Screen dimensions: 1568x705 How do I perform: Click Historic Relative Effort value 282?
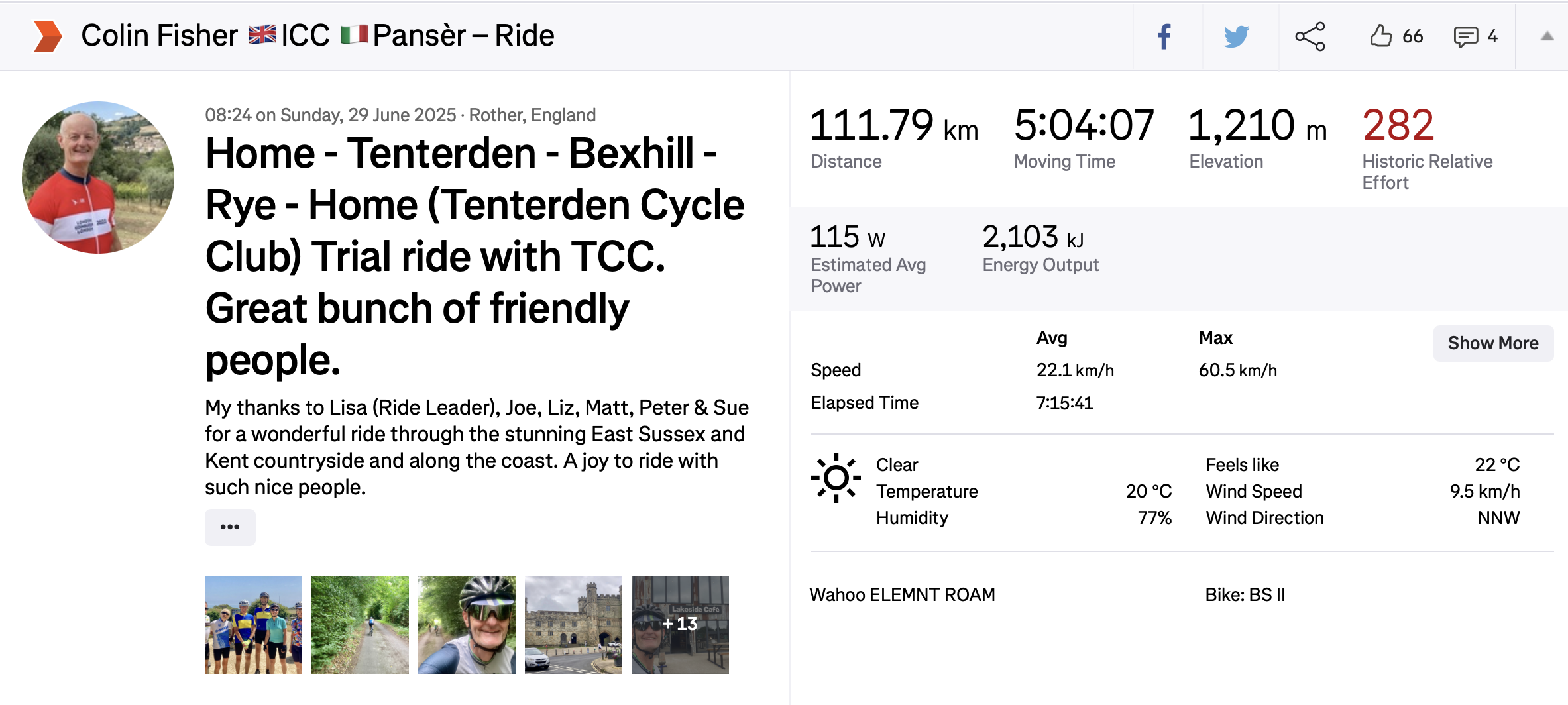[x=1398, y=125]
